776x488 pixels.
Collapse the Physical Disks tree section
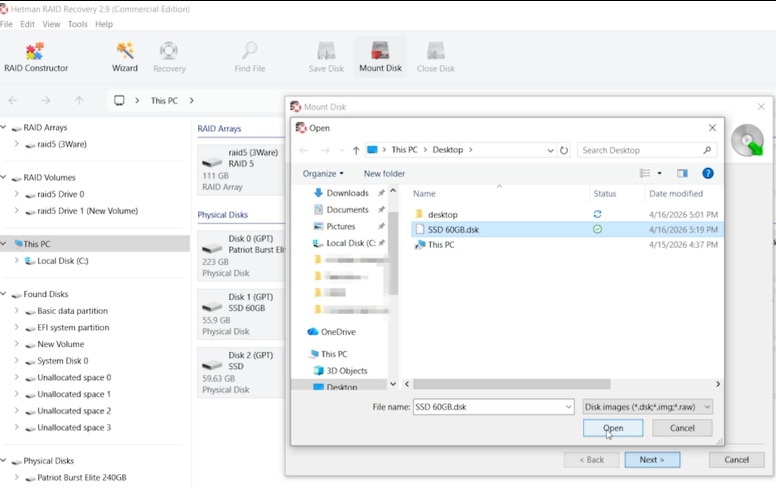pyautogui.click(x=3, y=461)
